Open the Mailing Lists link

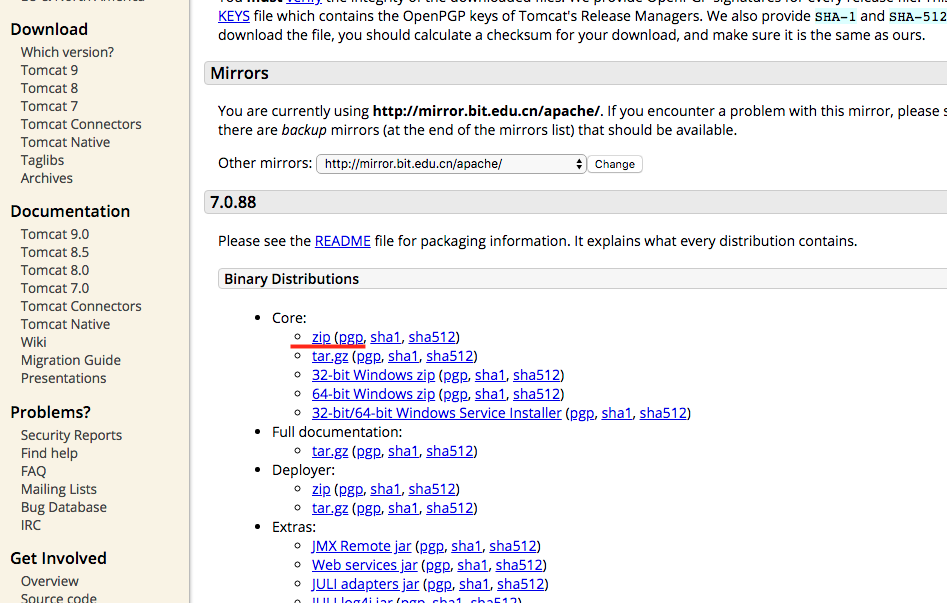(59, 489)
